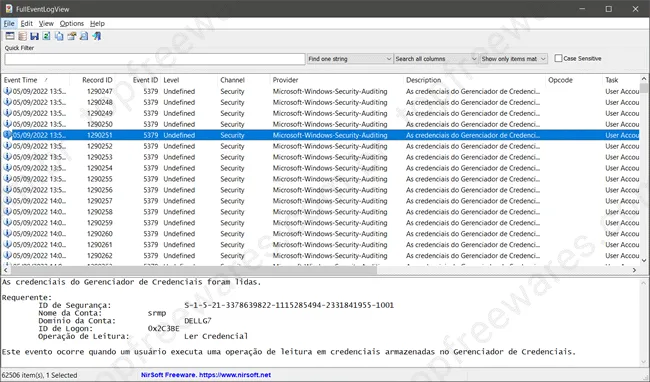
Task: Select the row with Record ID 1290257
Action: [321, 201]
